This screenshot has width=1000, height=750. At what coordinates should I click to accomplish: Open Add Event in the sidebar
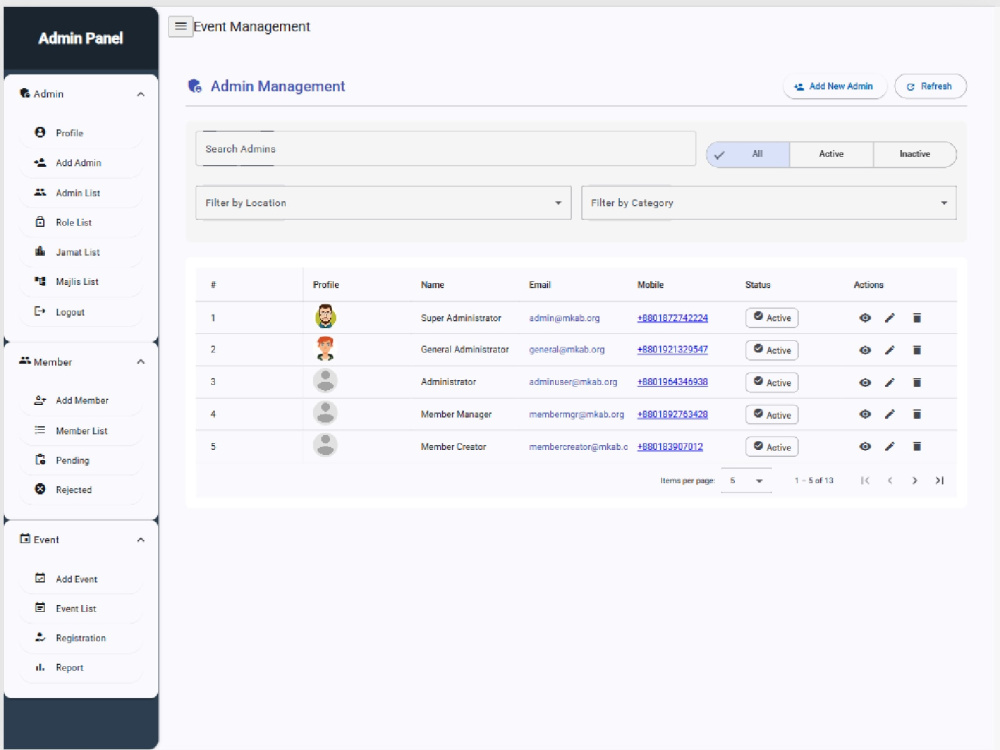81,579
